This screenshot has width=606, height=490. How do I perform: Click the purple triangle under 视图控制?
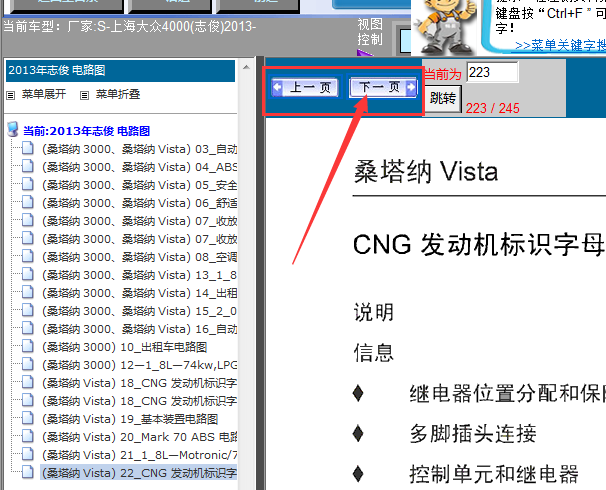click(365, 52)
